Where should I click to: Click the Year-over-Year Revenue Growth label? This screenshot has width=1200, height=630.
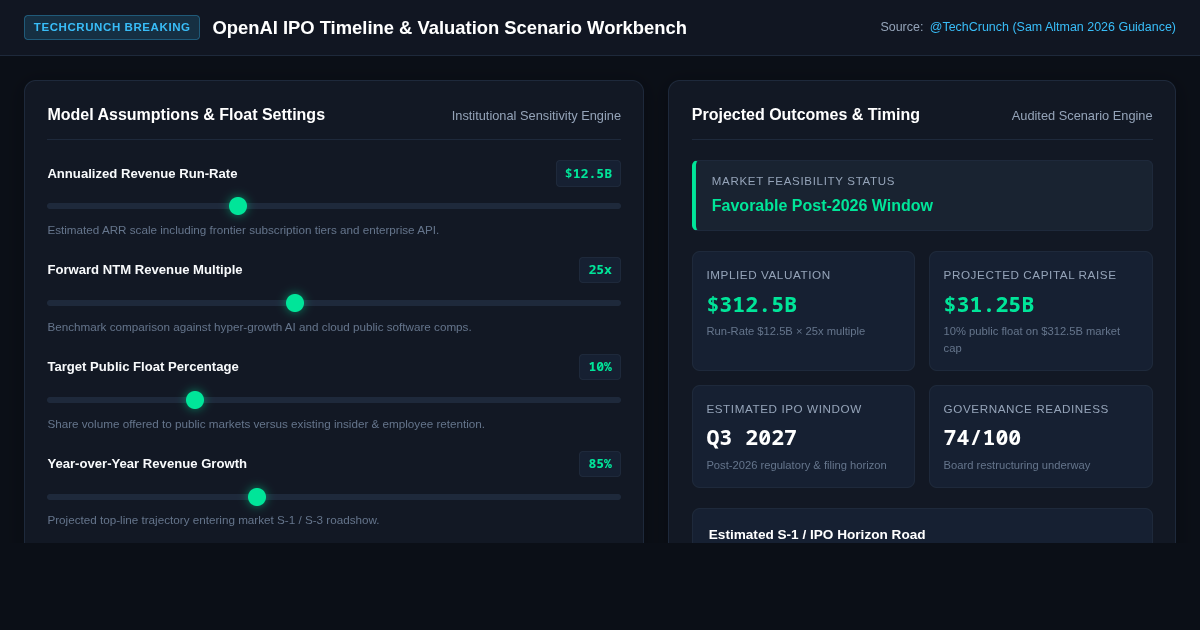[147, 464]
